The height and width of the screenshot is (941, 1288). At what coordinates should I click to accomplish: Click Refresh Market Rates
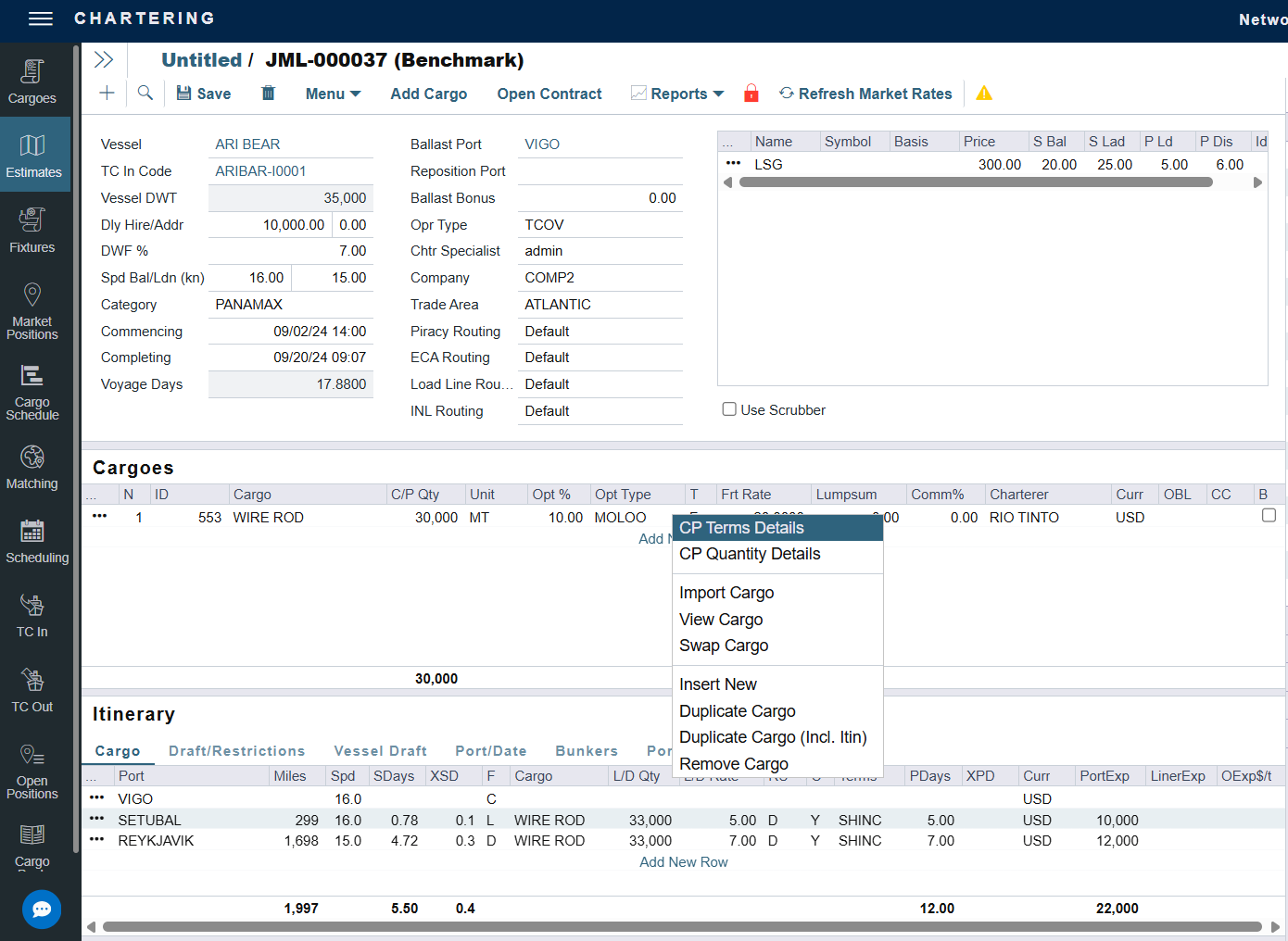tap(865, 94)
